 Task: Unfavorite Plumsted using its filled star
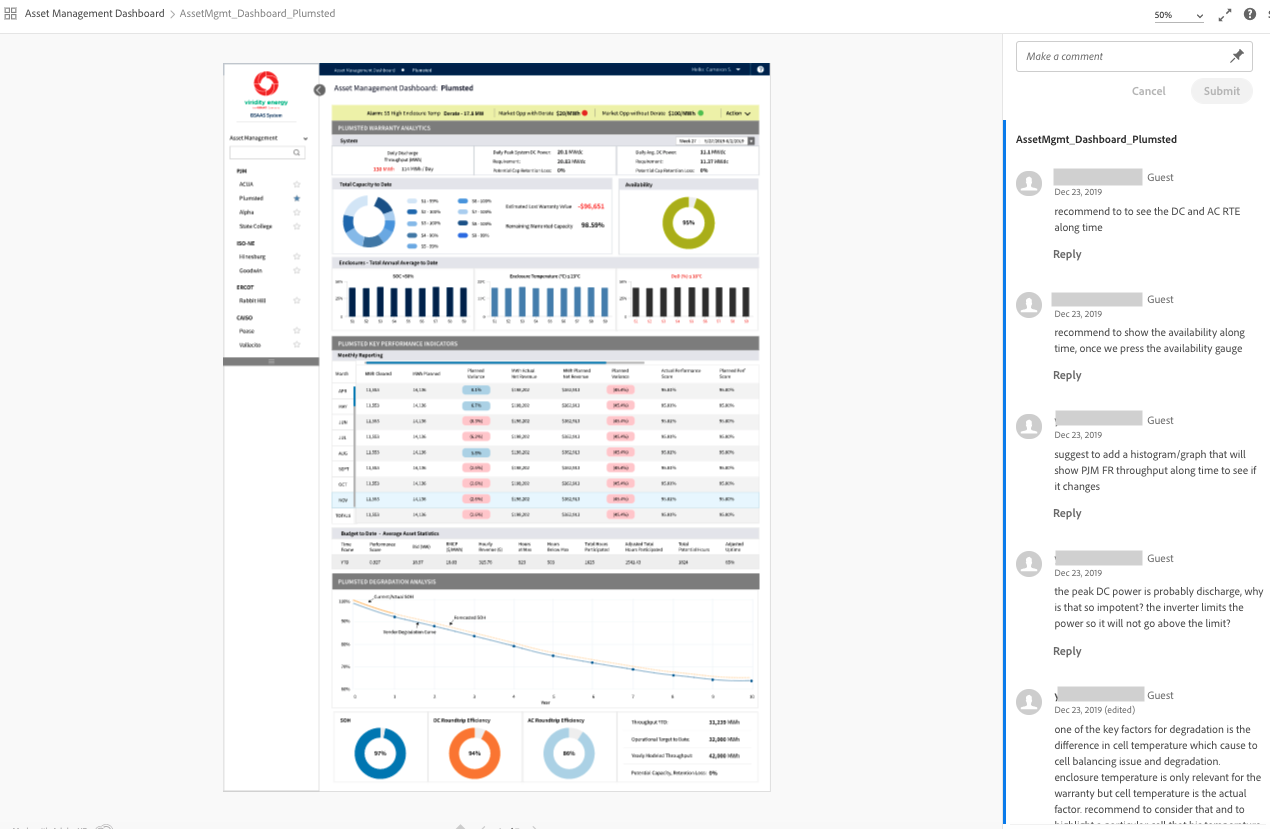[297, 199]
